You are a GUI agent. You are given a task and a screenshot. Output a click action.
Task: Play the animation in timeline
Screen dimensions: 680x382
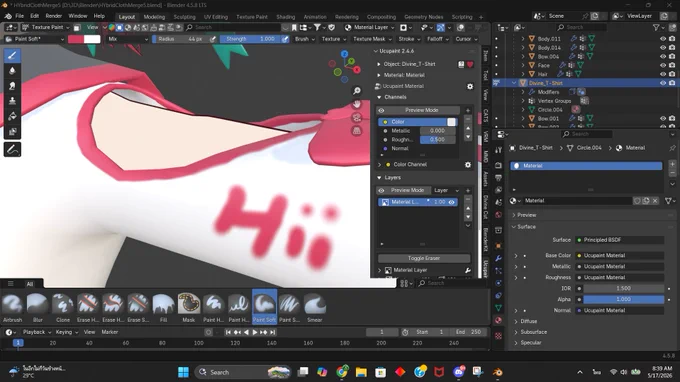tap(255, 332)
